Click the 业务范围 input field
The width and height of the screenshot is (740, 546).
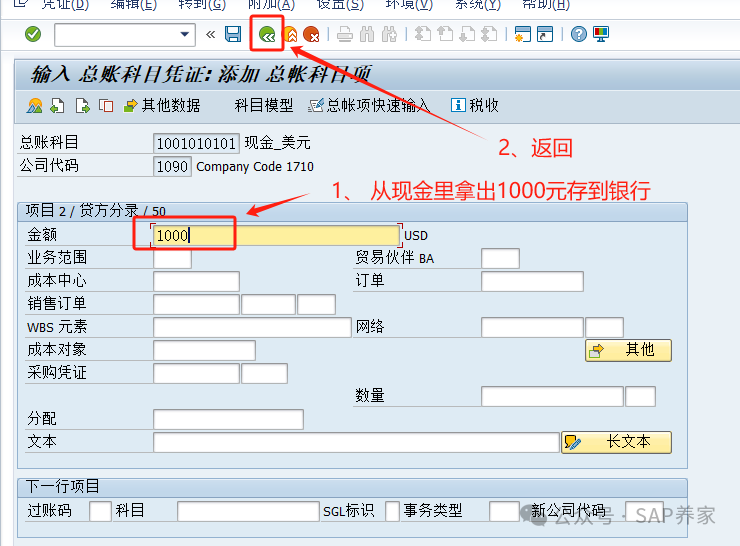[x=172, y=258]
